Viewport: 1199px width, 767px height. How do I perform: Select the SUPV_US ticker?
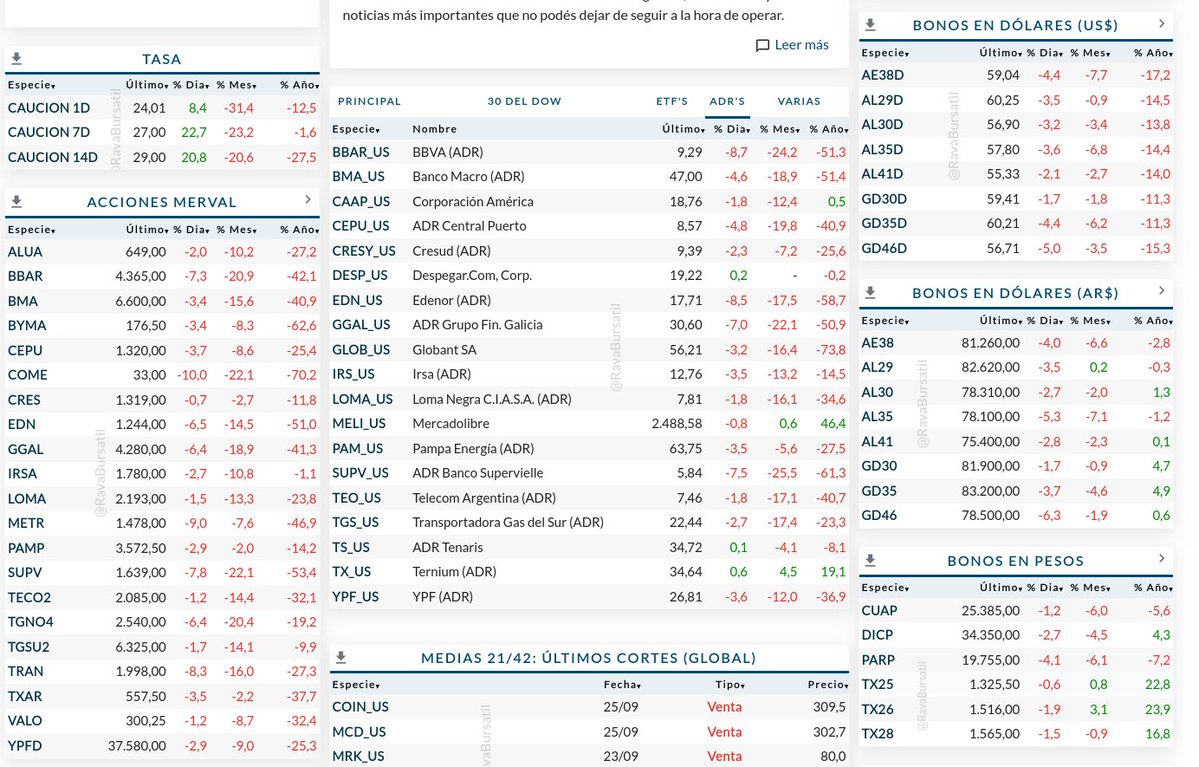tap(360, 473)
